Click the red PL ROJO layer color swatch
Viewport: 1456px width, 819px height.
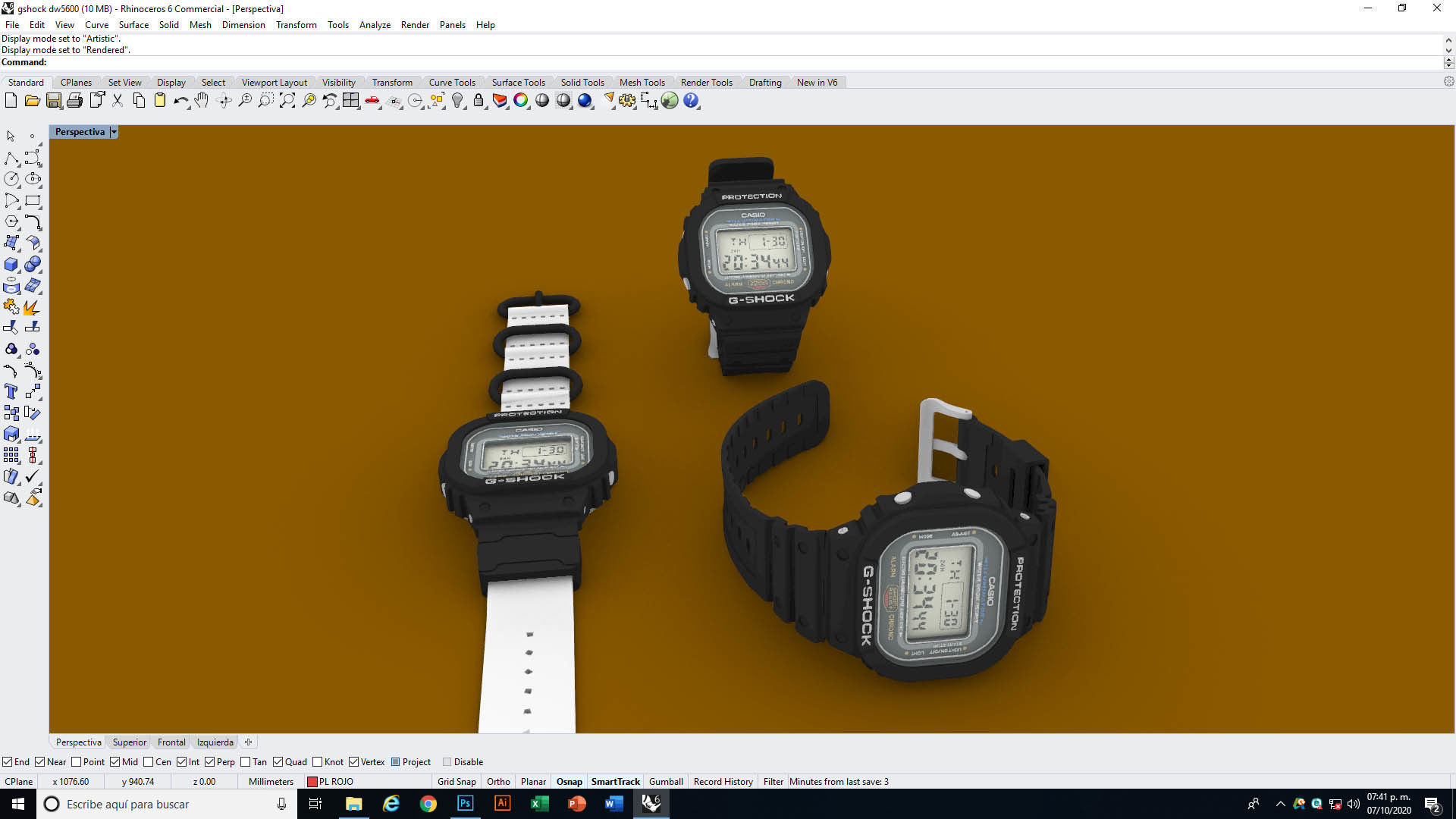[312, 782]
